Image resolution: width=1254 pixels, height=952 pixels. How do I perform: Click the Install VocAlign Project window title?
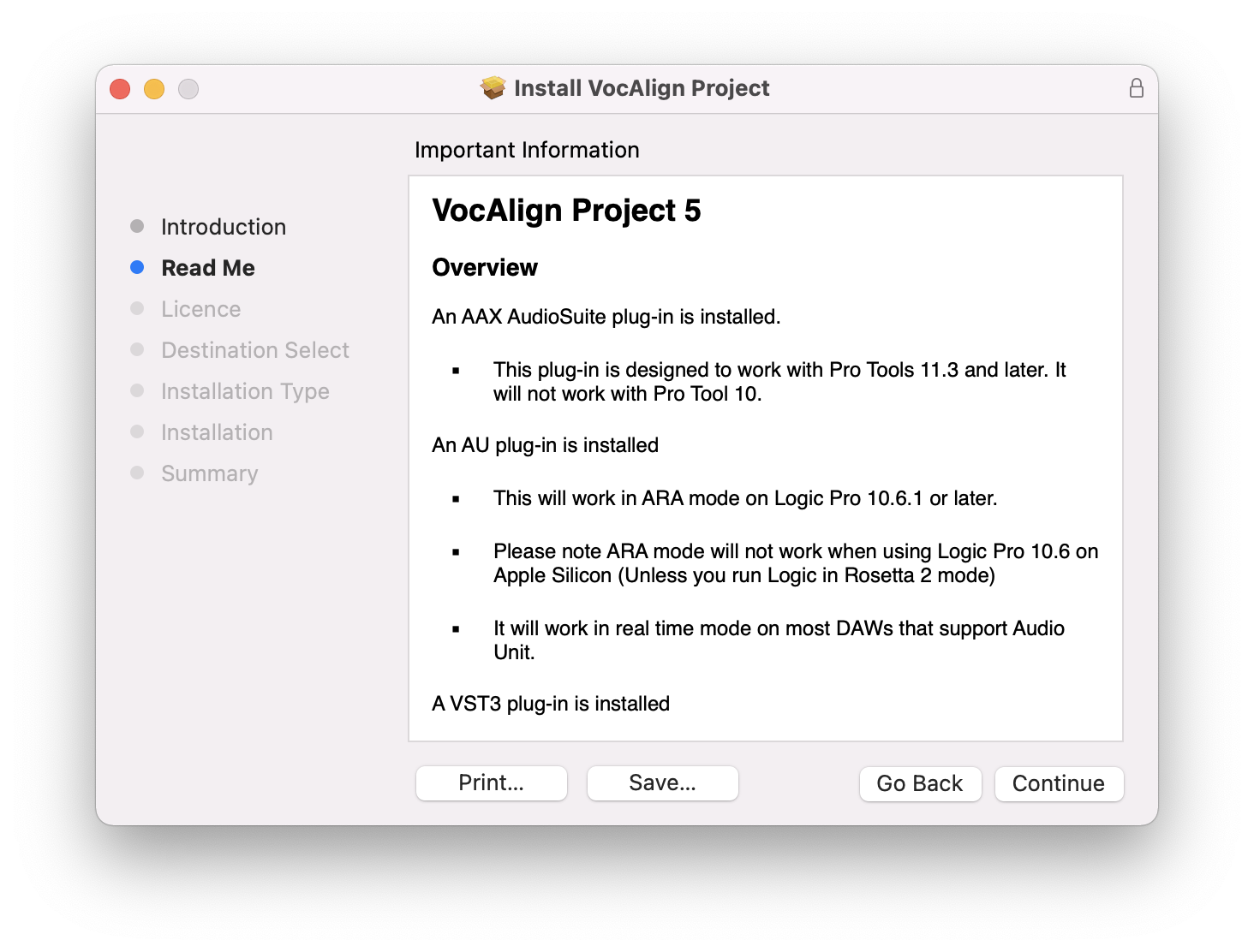pyautogui.click(x=642, y=88)
